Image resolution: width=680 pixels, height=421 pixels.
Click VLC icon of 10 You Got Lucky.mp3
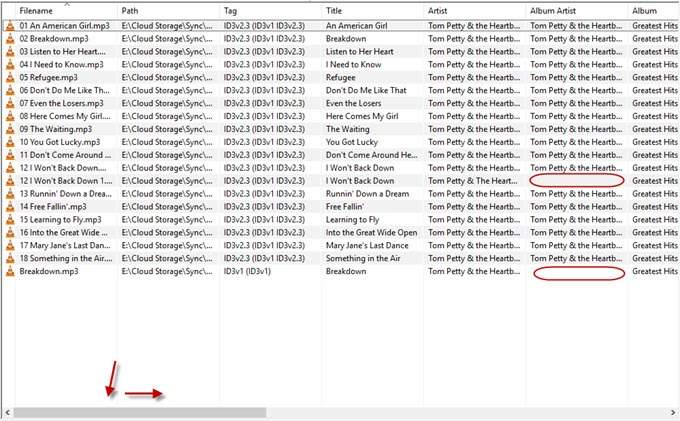click(10, 143)
